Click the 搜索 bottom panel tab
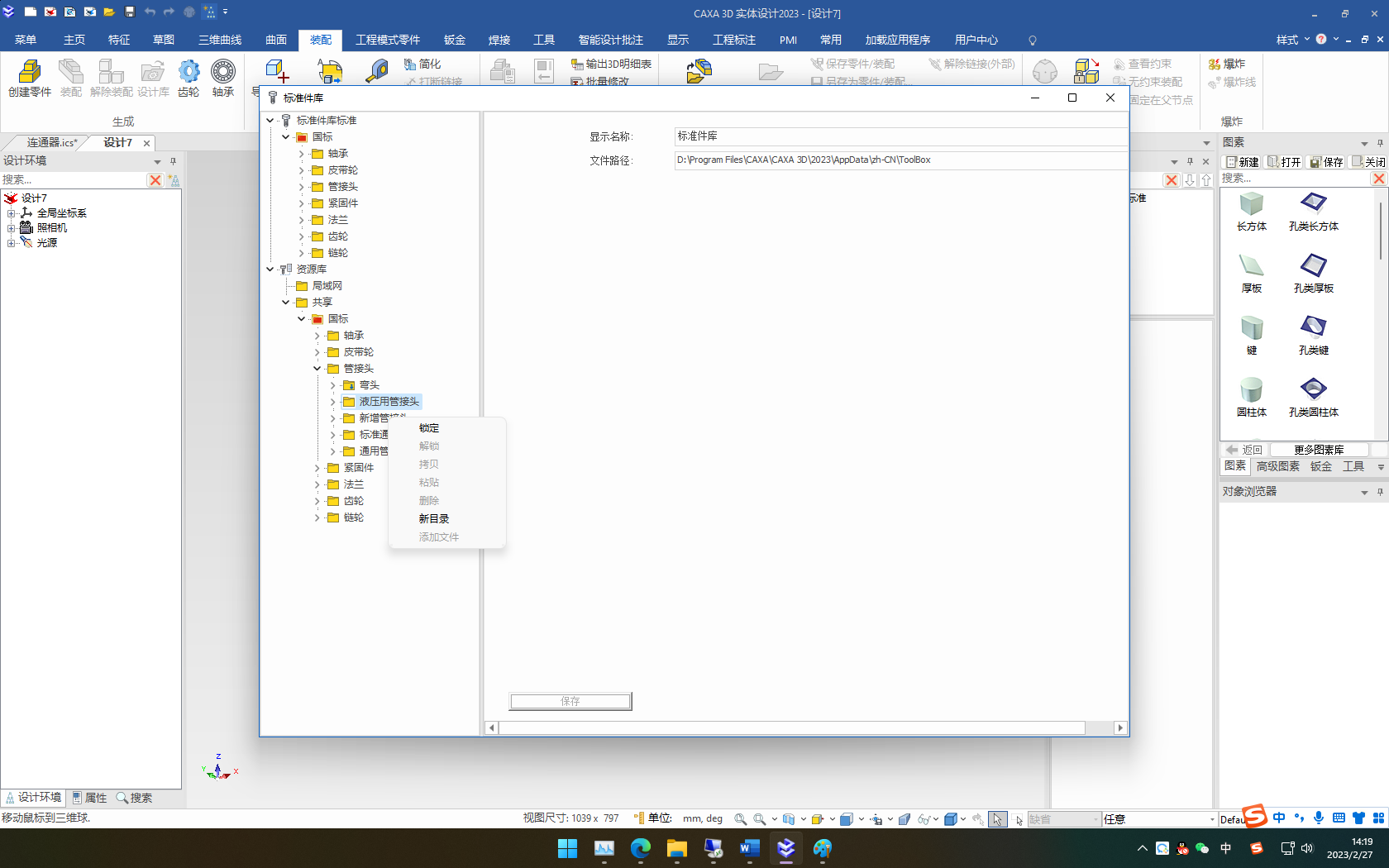1389x868 pixels. pyautogui.click(x=134, y=798)
